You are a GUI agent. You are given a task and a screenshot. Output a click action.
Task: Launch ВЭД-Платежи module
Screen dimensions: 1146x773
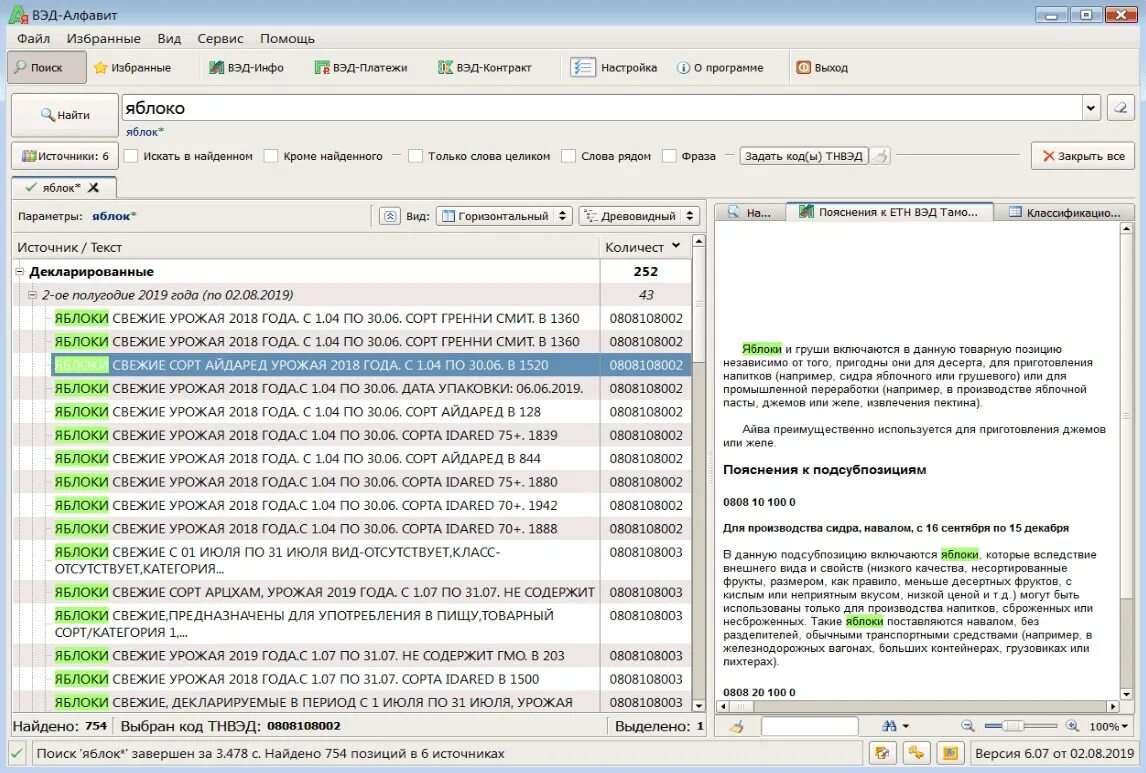coord(360,67)
